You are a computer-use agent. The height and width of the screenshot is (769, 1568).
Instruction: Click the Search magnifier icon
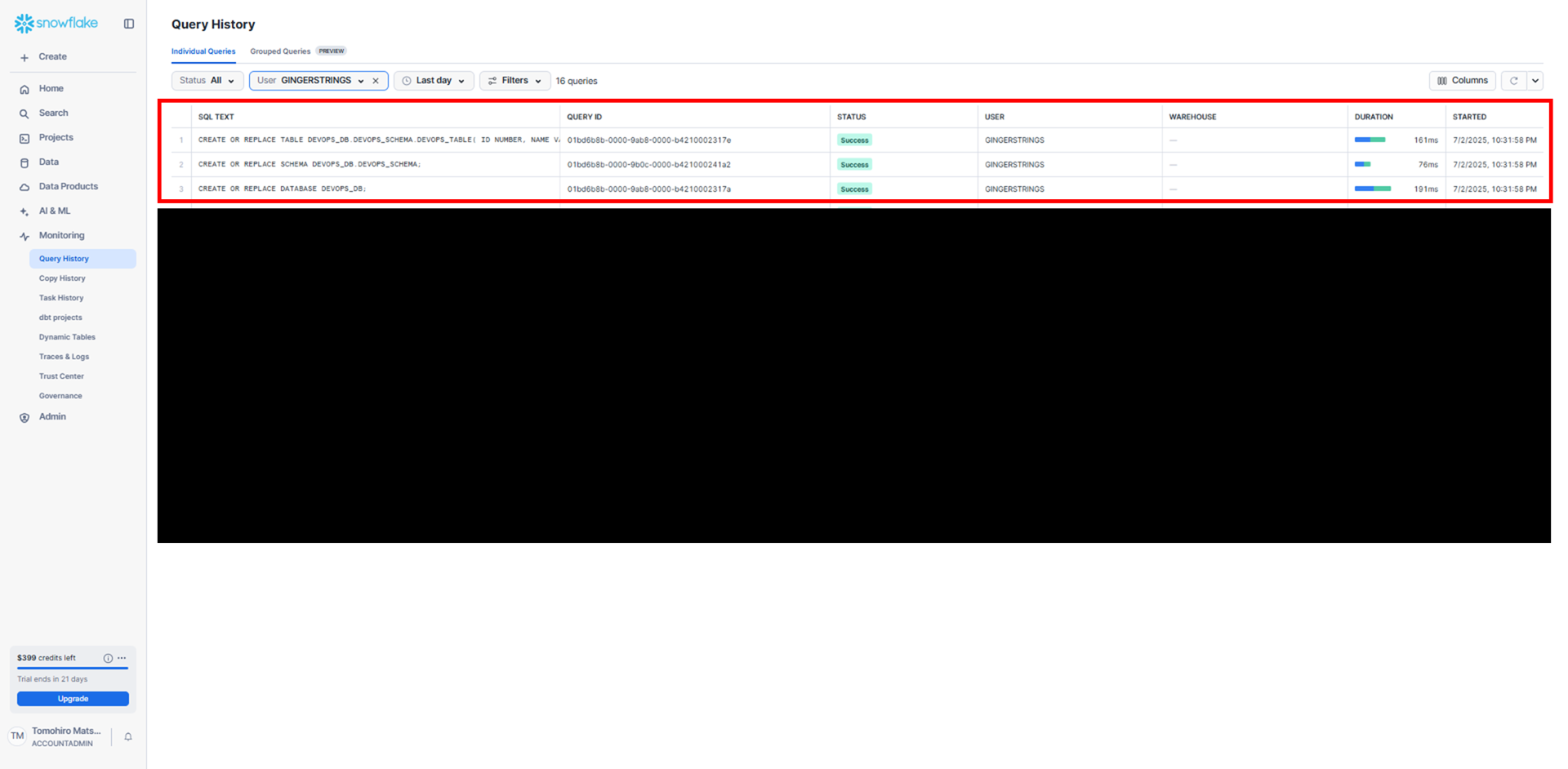[24, 113]
